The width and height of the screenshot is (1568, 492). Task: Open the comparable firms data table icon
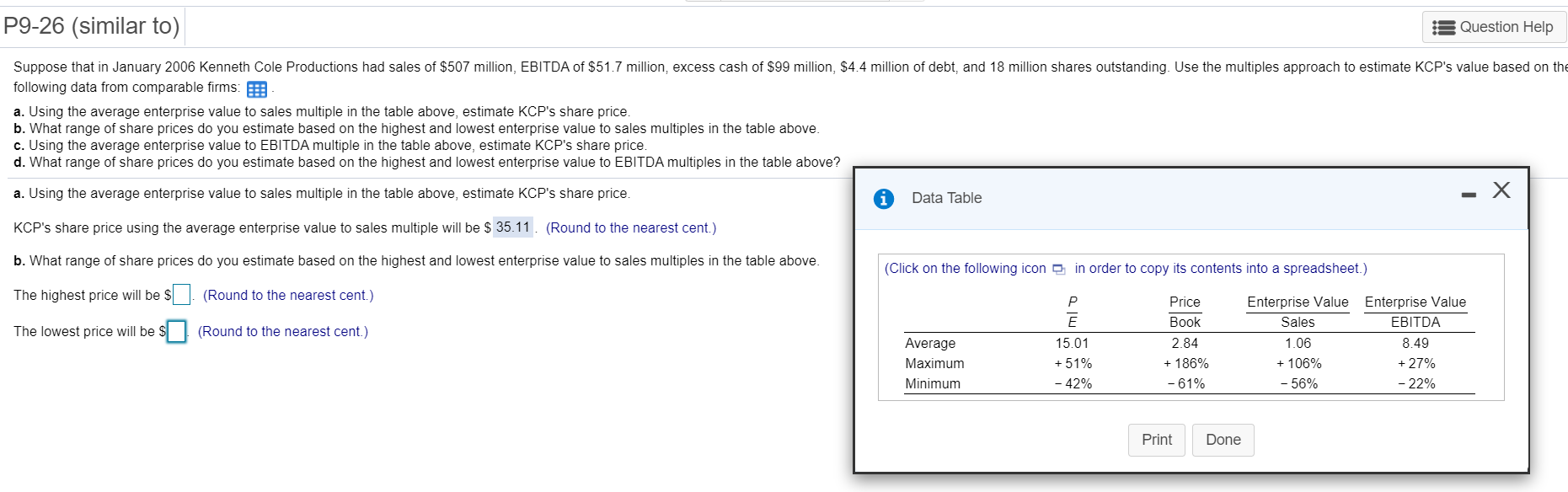tap(257, 89)
